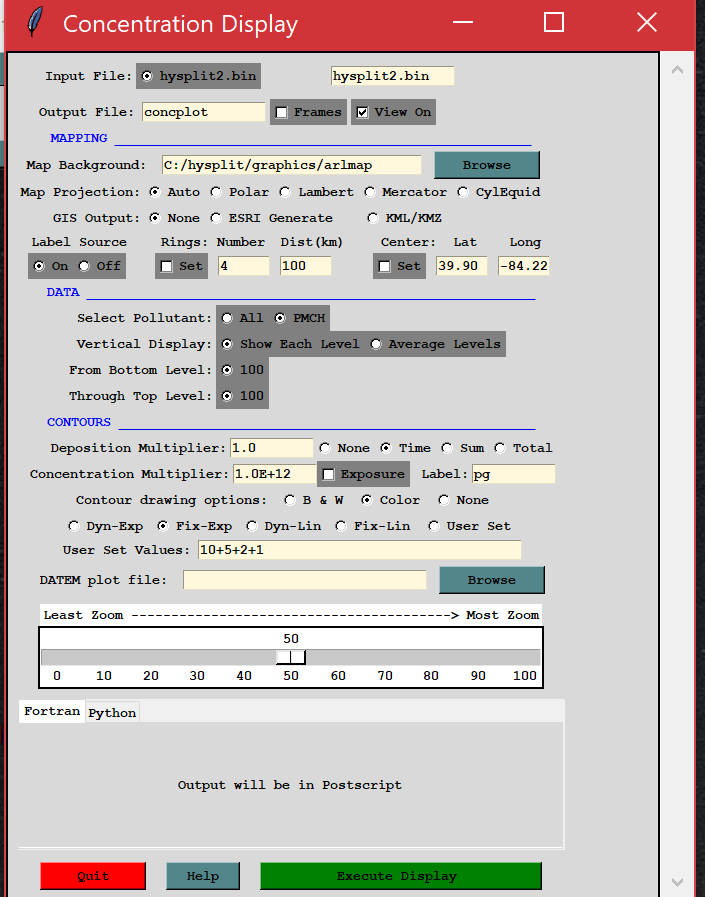Screen dimensions: 705x897
Task: Click the feather icon in title bar
Action: (35, 22)
